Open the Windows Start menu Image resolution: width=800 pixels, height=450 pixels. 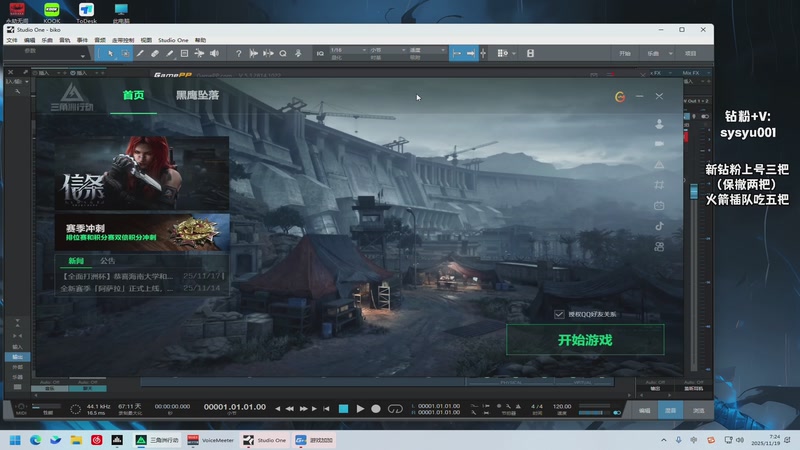[15, 440]
